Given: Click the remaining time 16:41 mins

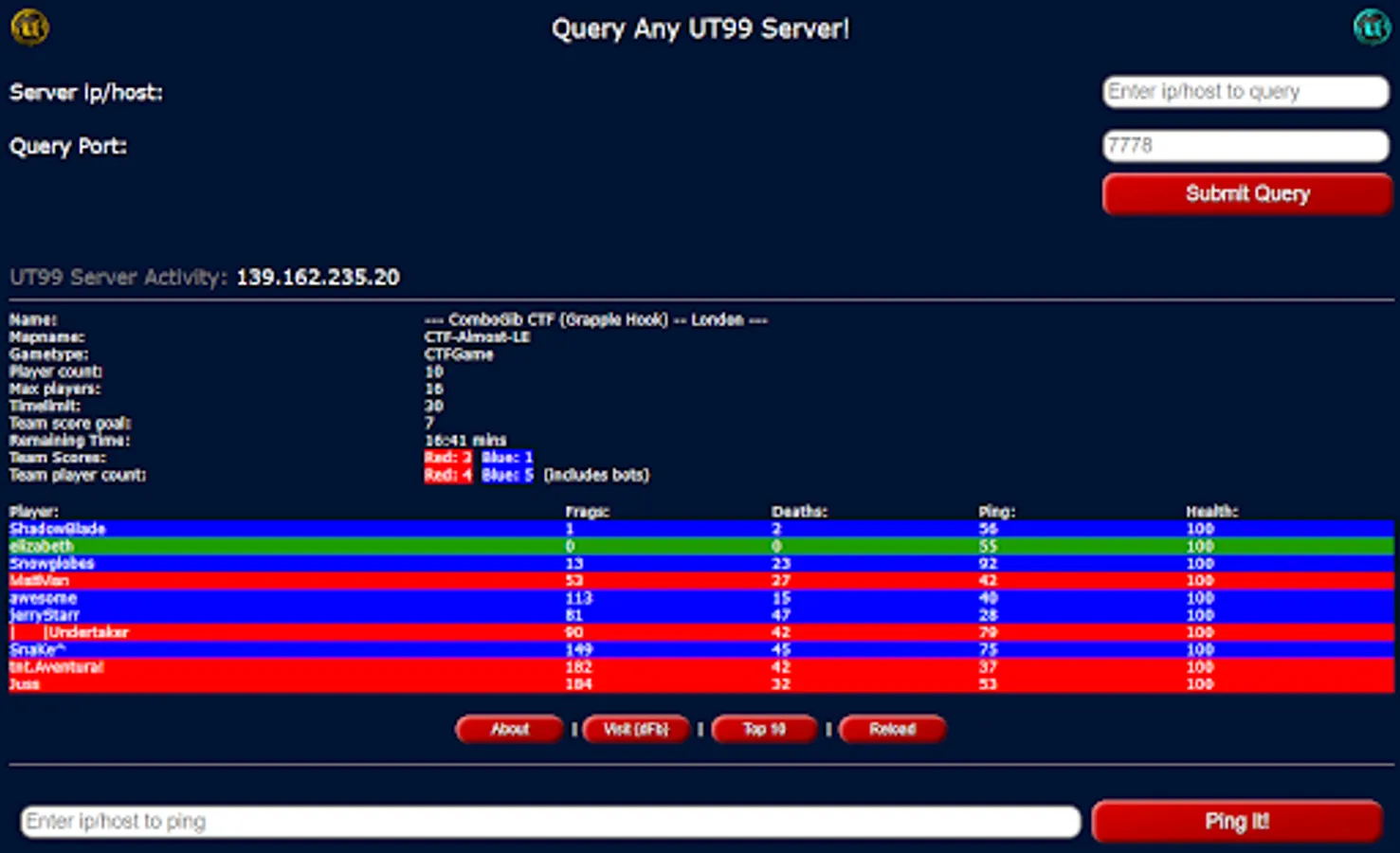Looking at the screenshot, I should point(465,441).
